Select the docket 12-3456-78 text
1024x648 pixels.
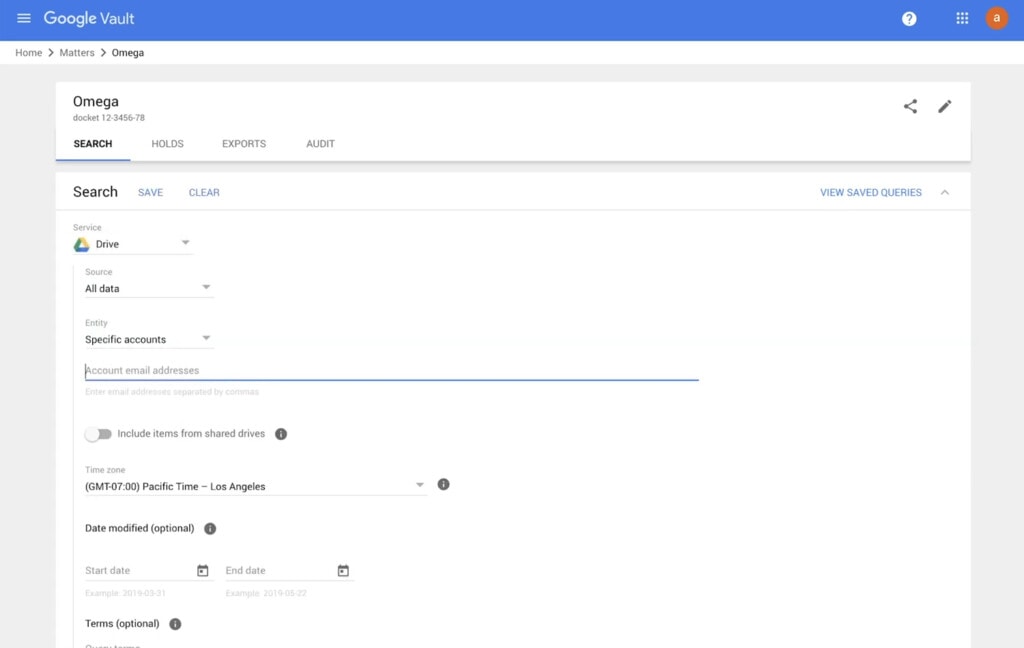click(109, 118)
